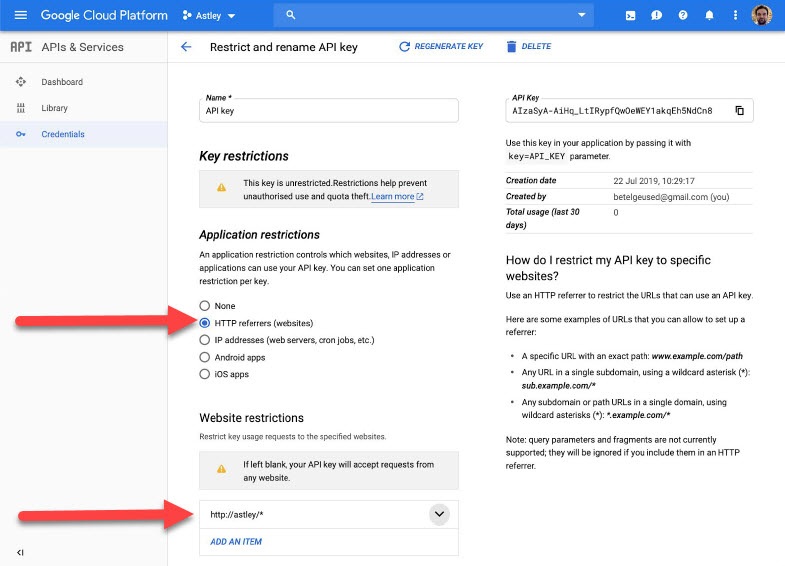Screen dimensions: 785x566
Task: Select the None application restriction
Action: click(205, 306)
